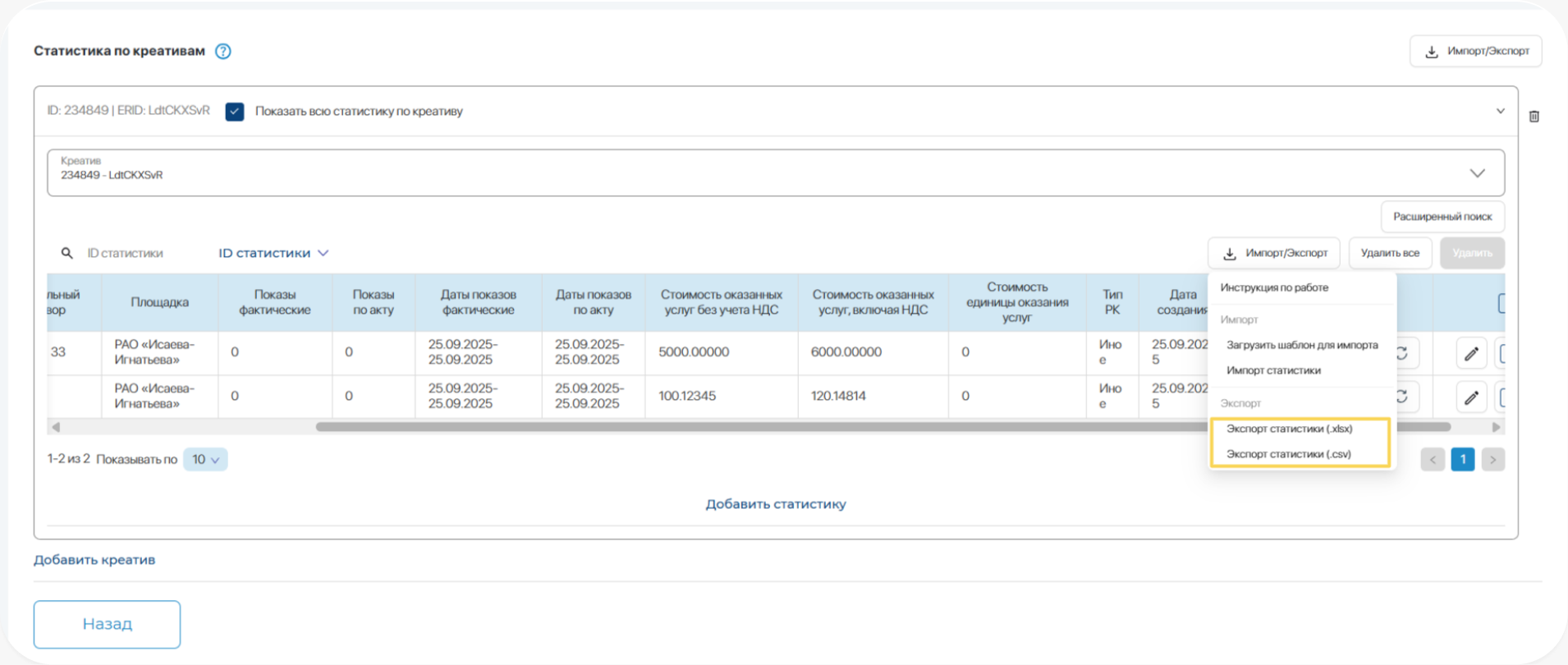Image resolution: width=1568 pixels, height=665 pixels.
Task: Click refresh icon in second table row
Action: point(1403,397)
